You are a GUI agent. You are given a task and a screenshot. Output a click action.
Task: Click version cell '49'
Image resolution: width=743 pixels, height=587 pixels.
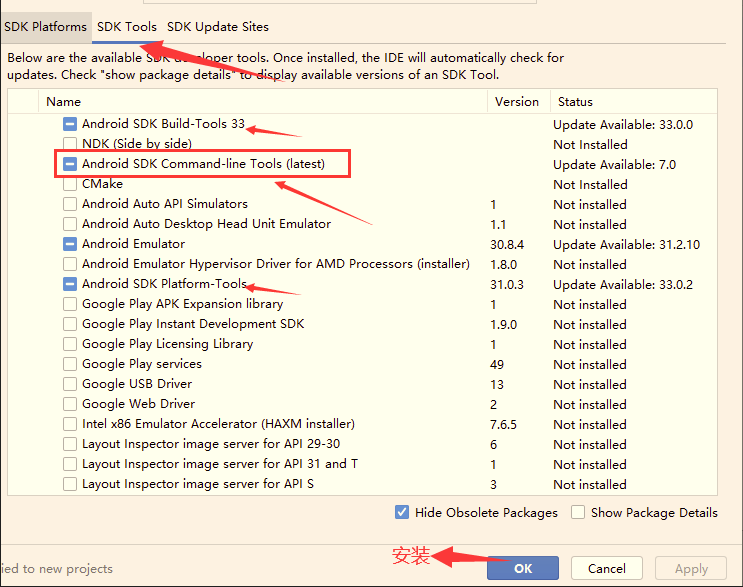(x=497, y=365)
